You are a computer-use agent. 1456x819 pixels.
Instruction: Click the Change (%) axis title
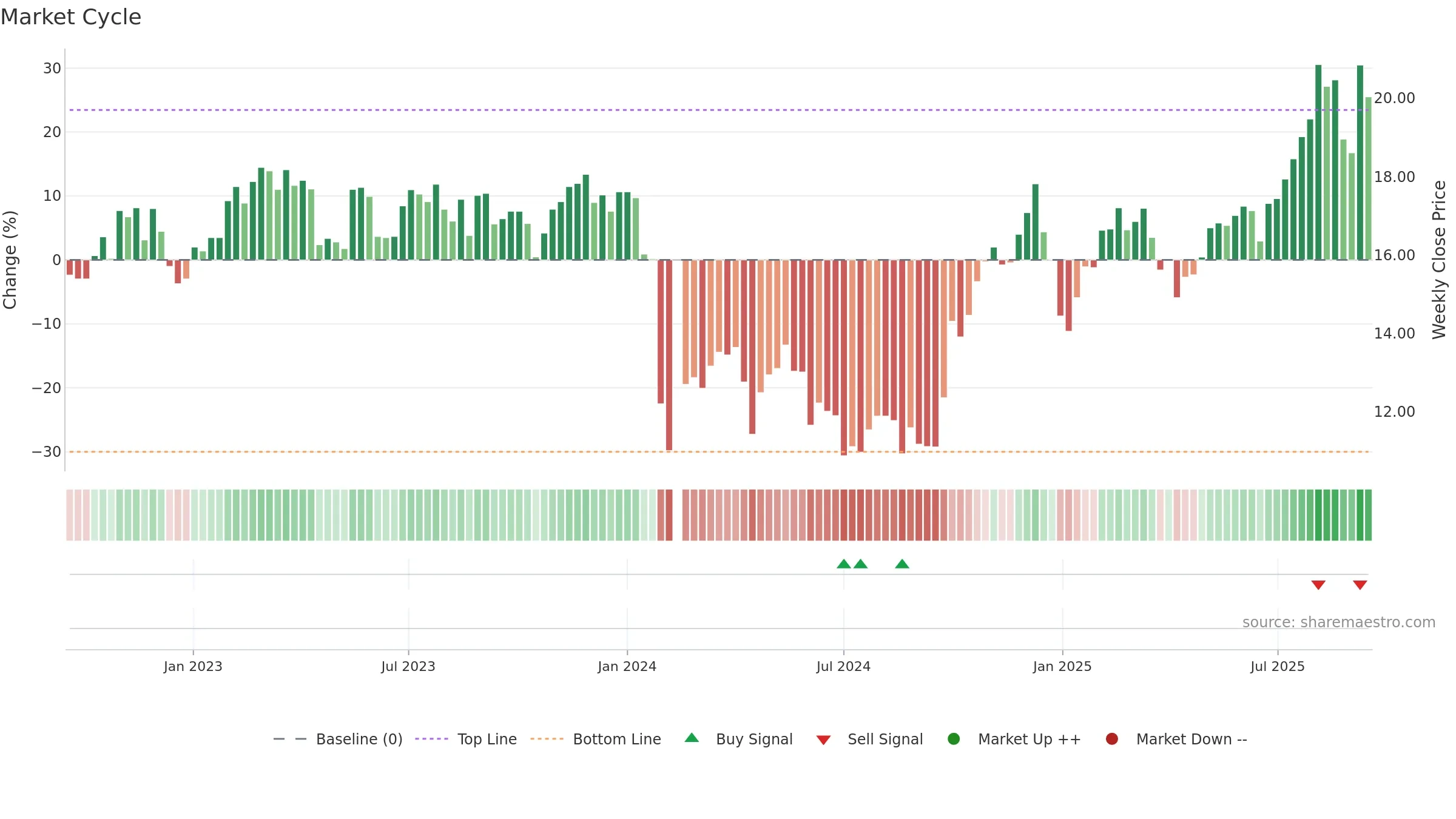[x=10, y=260]
